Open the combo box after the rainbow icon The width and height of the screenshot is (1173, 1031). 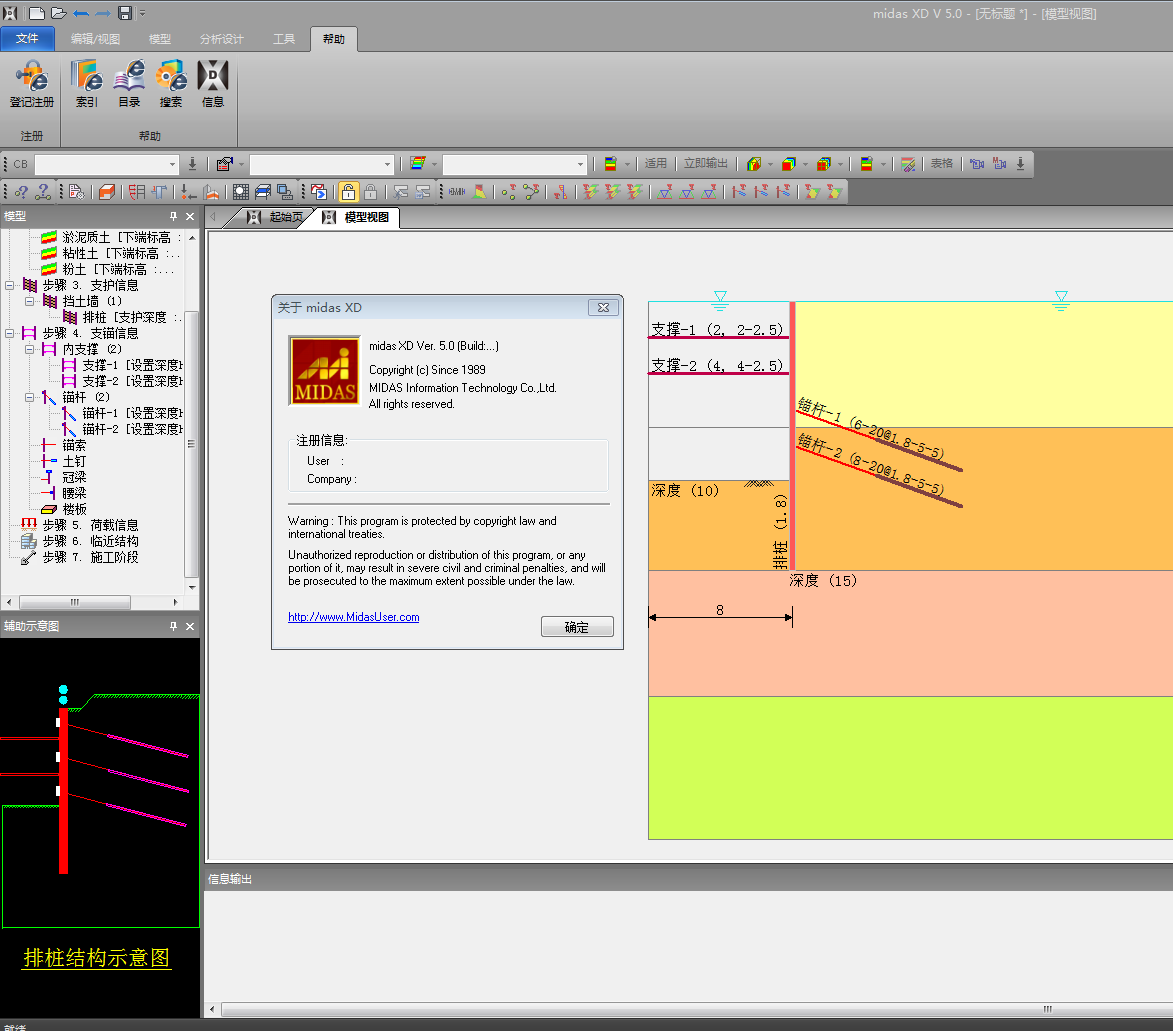tap(580, 164)
